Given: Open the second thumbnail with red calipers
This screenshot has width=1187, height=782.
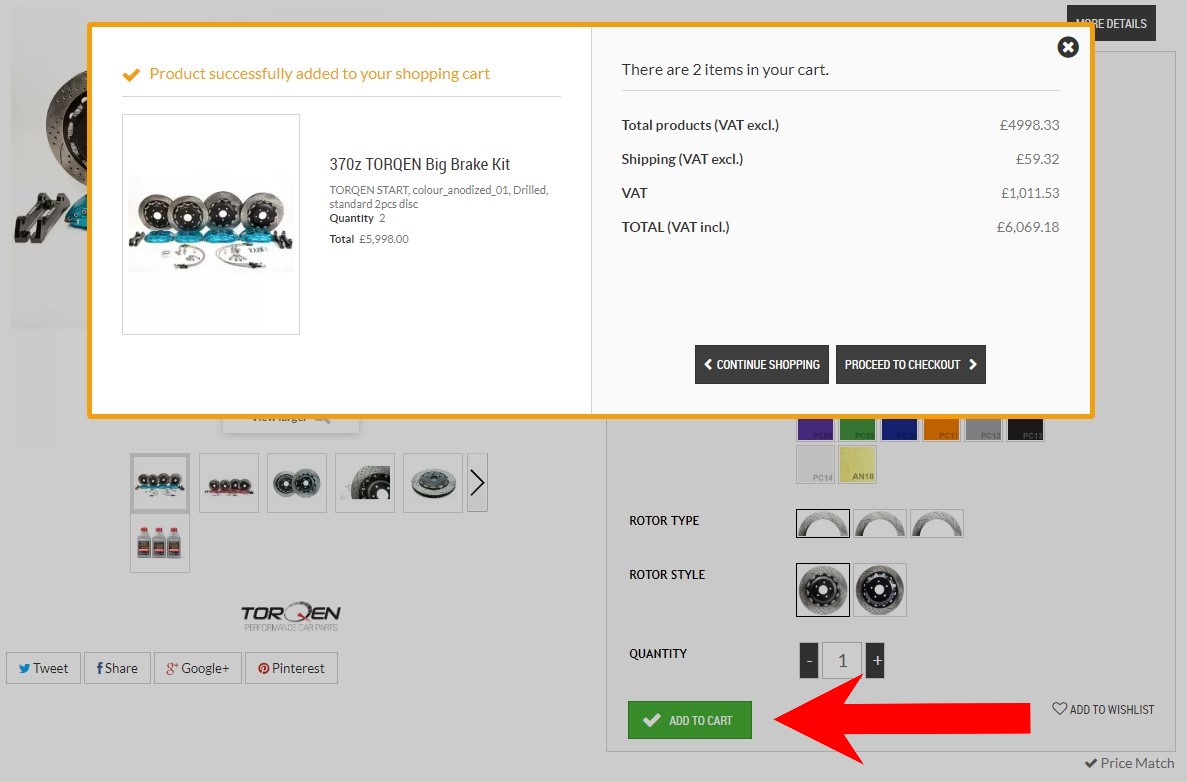Looking at the screenshot, I should tap(229, 483).
